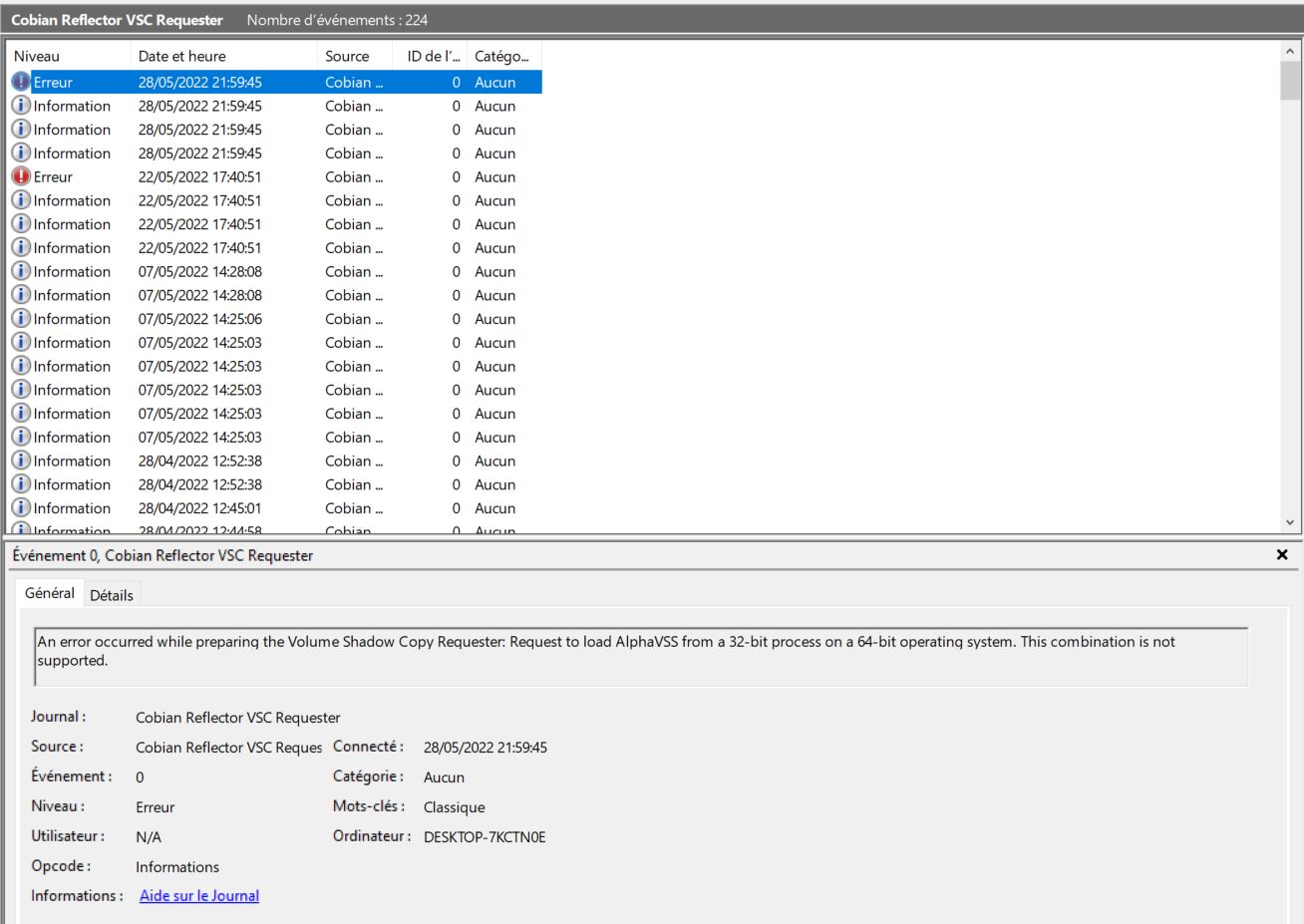Close the event details pane with the X
Image resolution: width=1304 pixels, height=924 pixels.
click(1282, 554)
